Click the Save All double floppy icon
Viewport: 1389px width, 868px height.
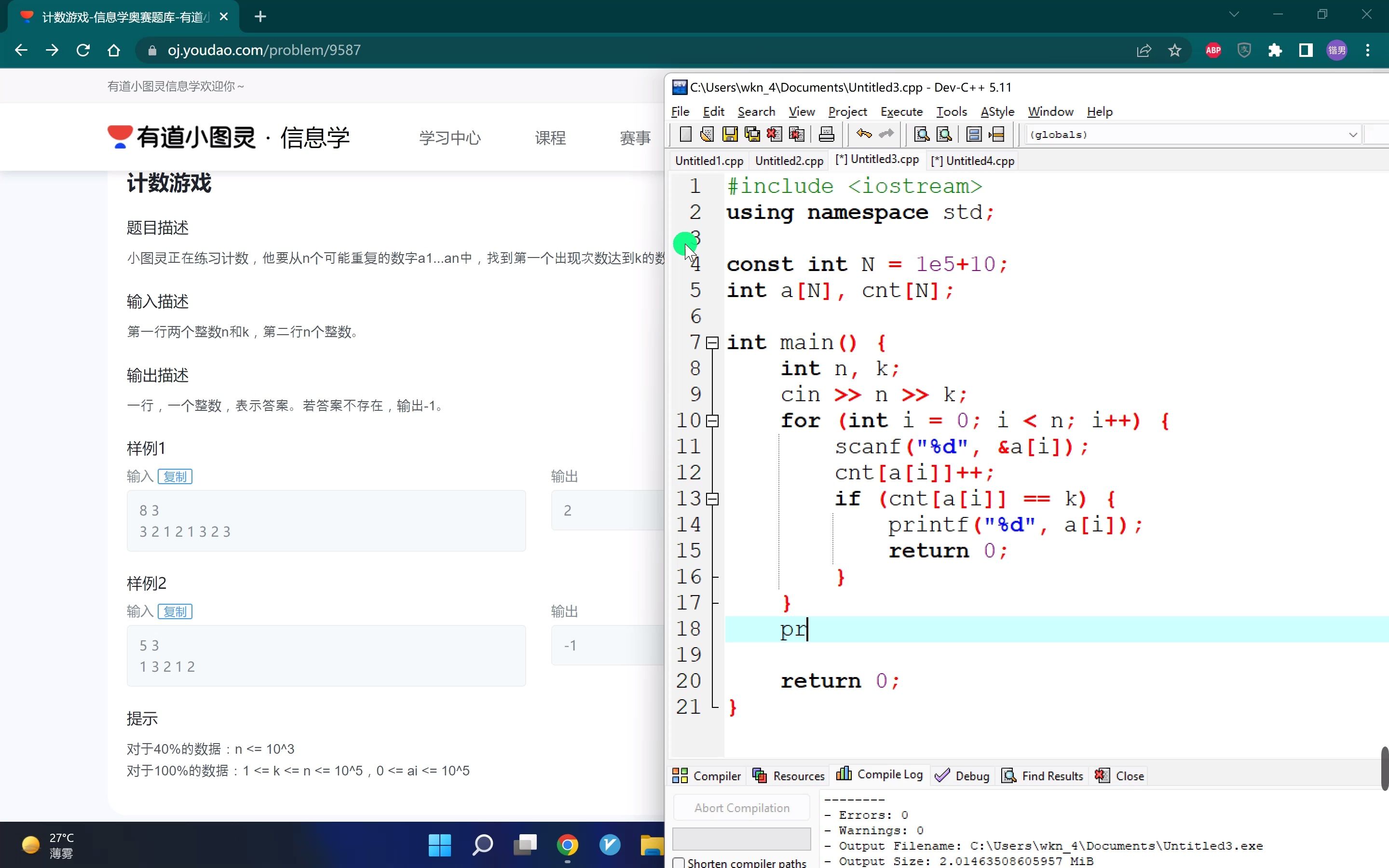point(752,135)
